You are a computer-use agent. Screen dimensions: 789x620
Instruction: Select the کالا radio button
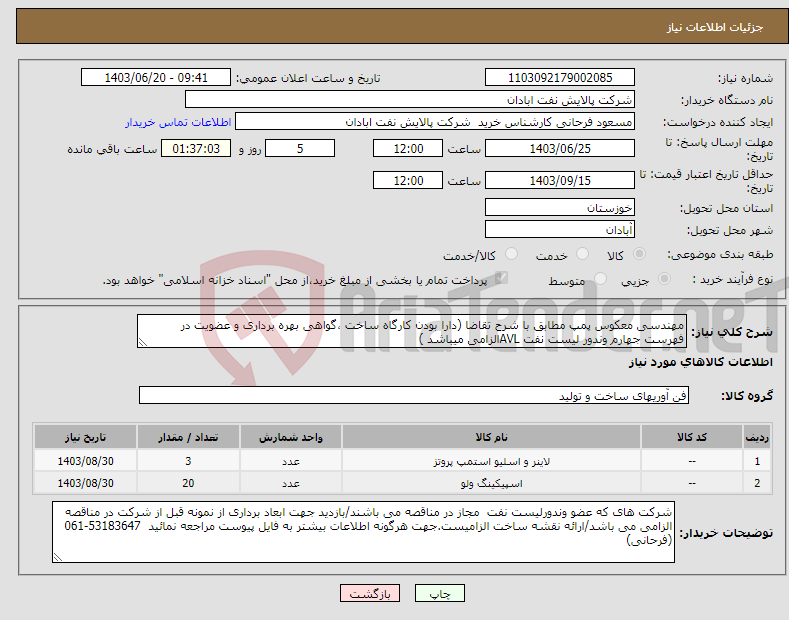(639, 254)
